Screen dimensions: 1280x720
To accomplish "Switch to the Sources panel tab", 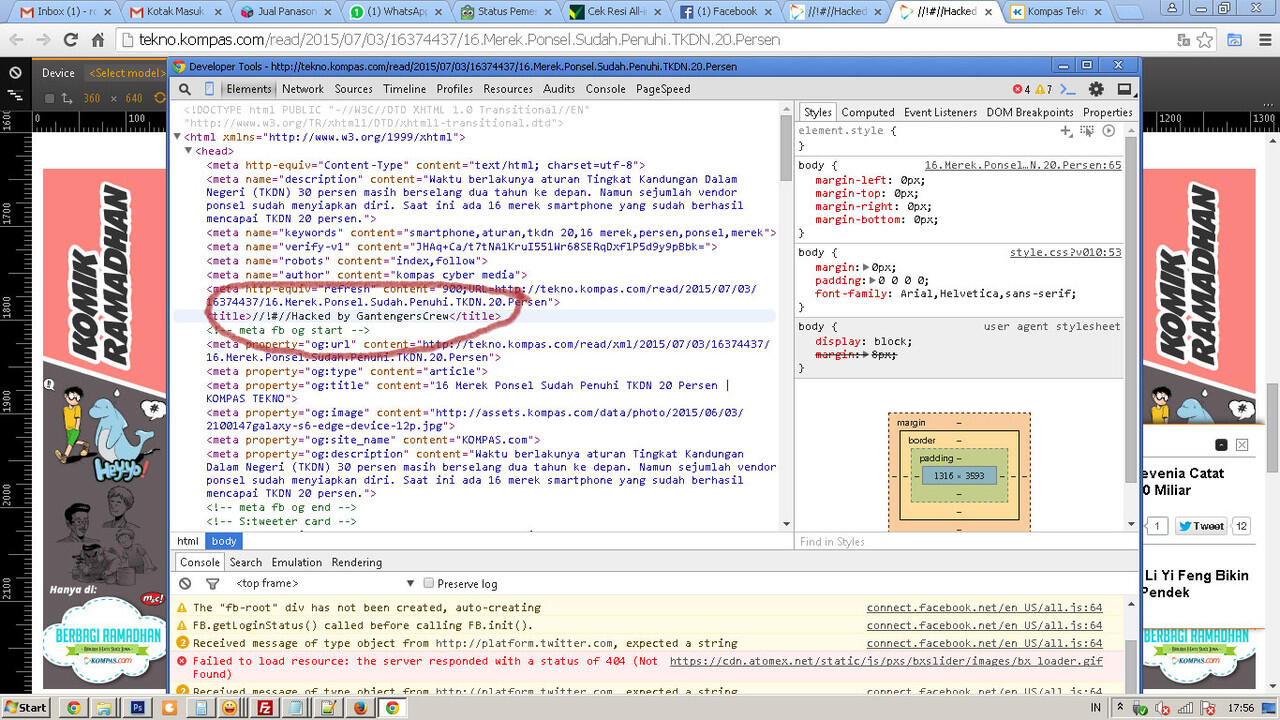I will (x=354, y=89).
